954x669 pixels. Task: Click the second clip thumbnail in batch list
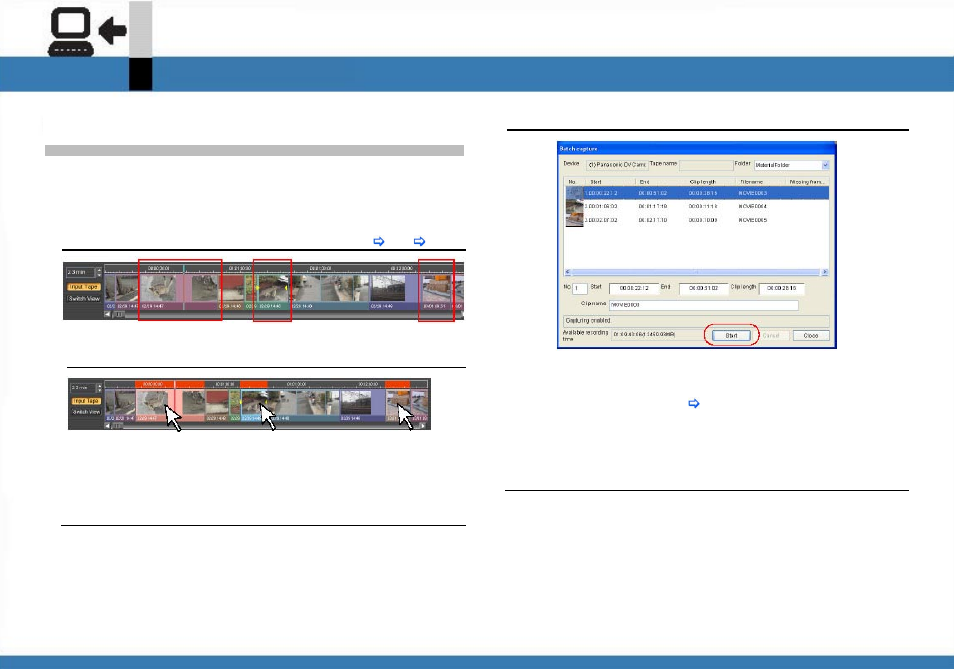coord(574,207)
